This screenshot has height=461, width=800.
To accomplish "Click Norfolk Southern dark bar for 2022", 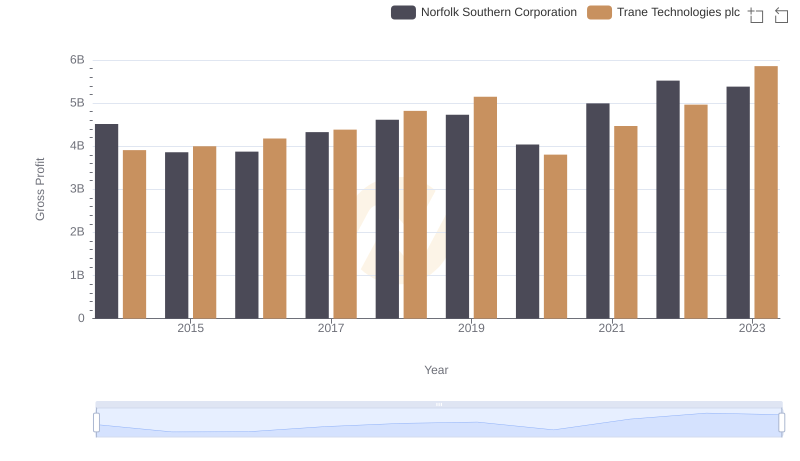I will pyautogui.click(x=668, y=199).
